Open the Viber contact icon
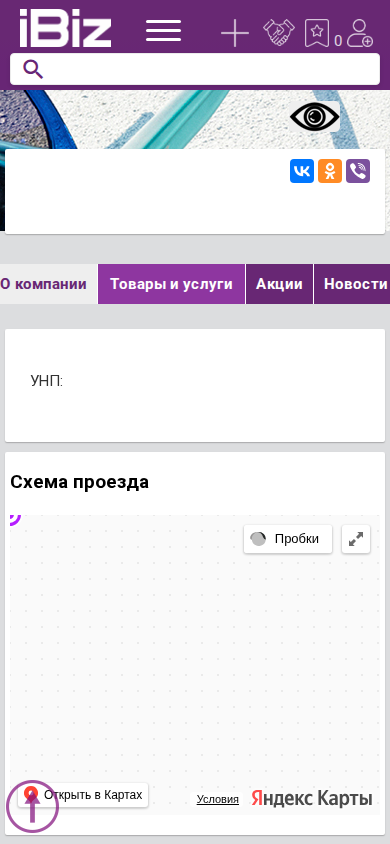The height and width of the screenshot is (844, 390). (358, 171)
